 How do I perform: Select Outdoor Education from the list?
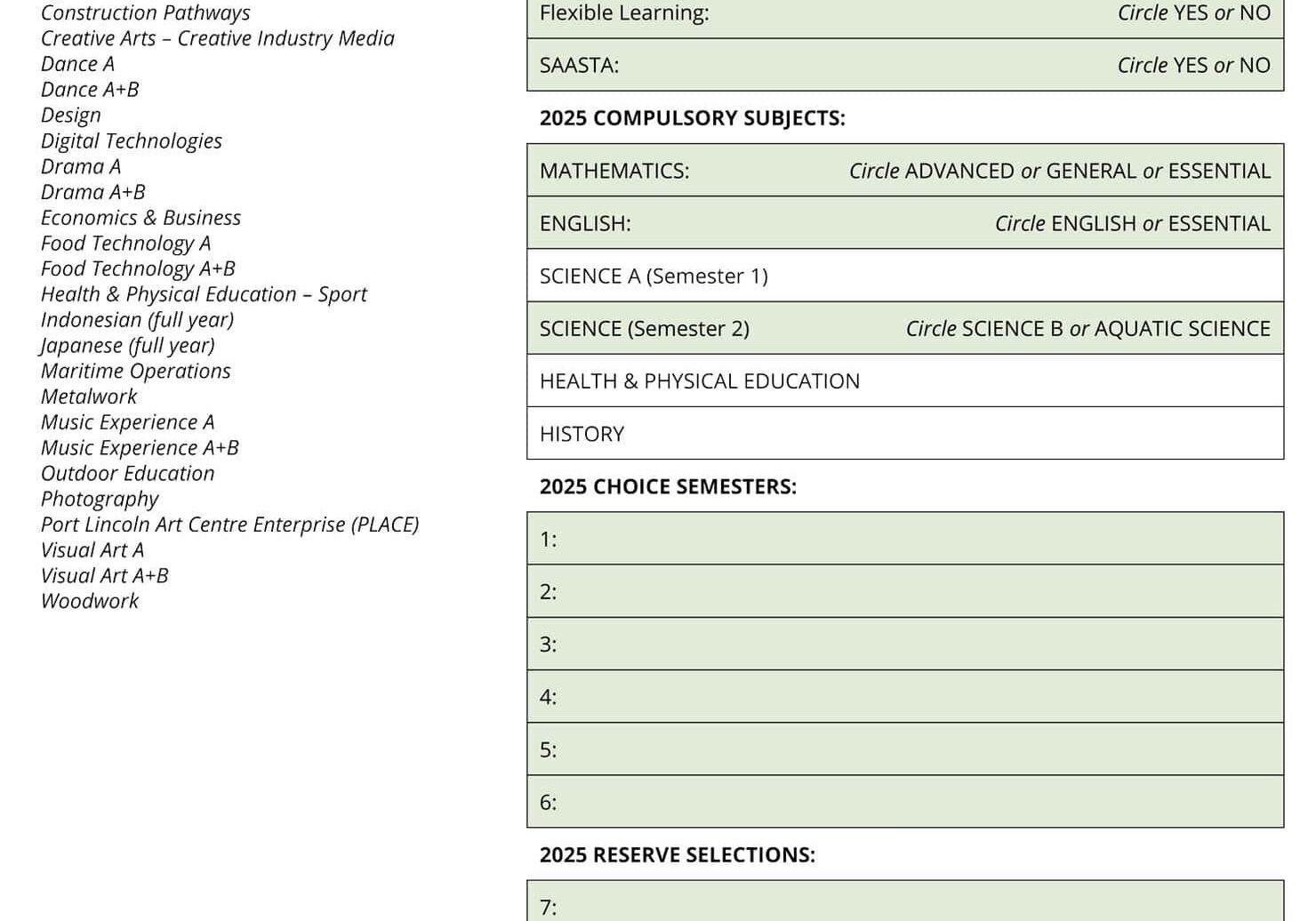pyautogui.click(x=127, y=473)
